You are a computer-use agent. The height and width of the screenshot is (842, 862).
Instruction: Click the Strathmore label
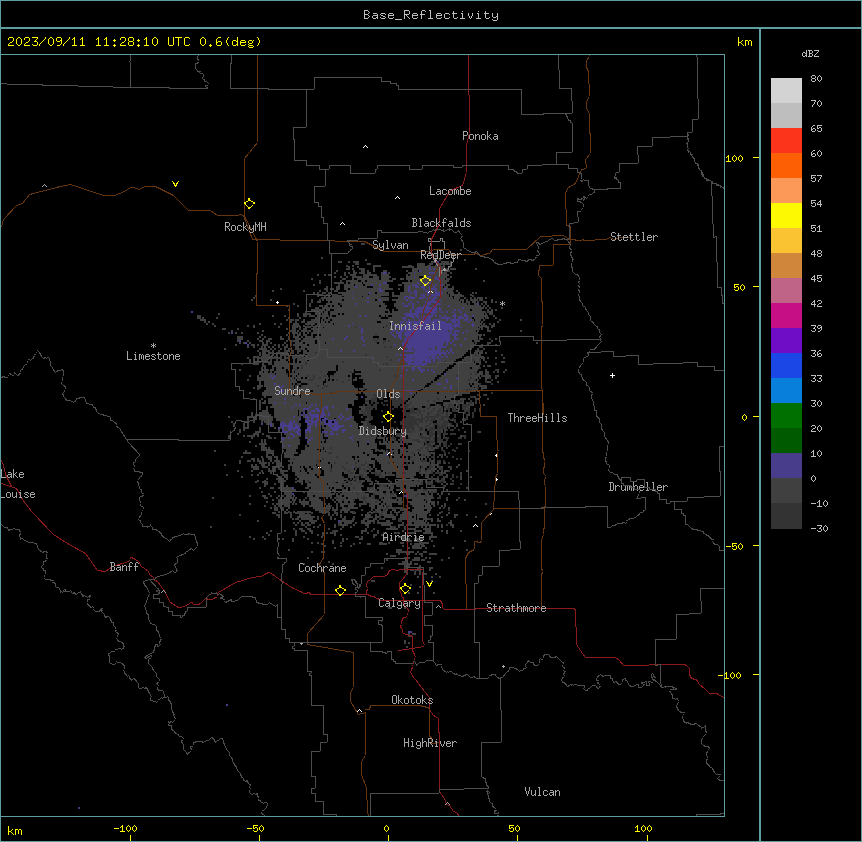pyautogui.click(x=516, y=608)
